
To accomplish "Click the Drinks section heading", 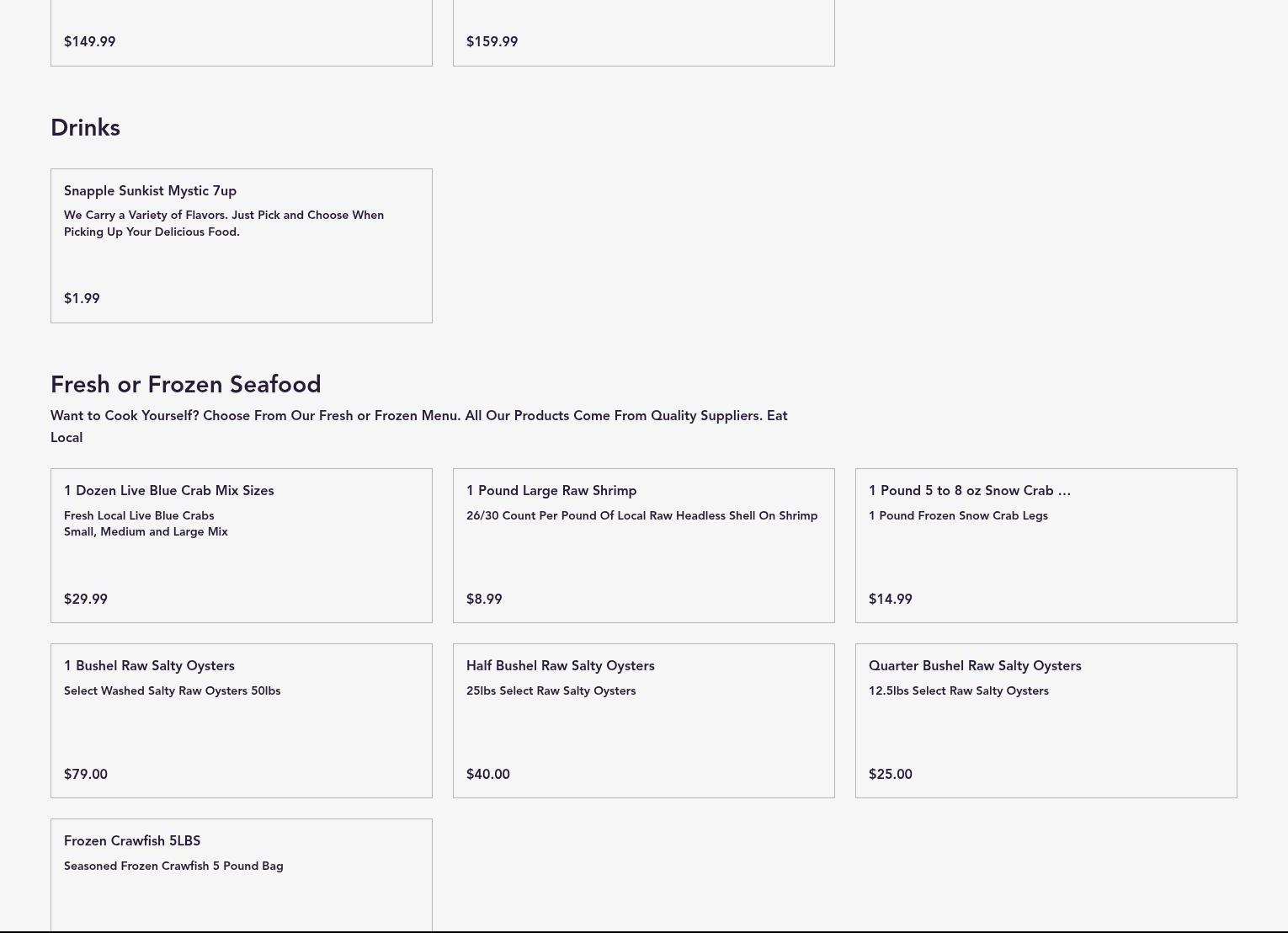I will (85, 128).
